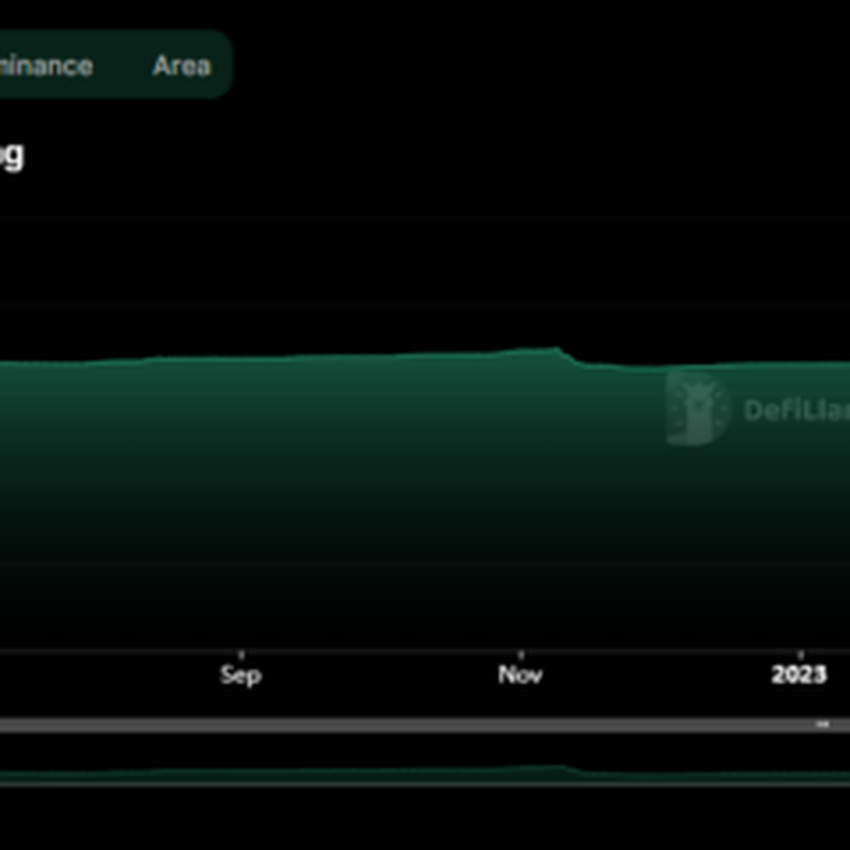The height and width of the screenshot is (850, 850).
Task: Click the mini overview chart under the slider
Action: (425, 775)
